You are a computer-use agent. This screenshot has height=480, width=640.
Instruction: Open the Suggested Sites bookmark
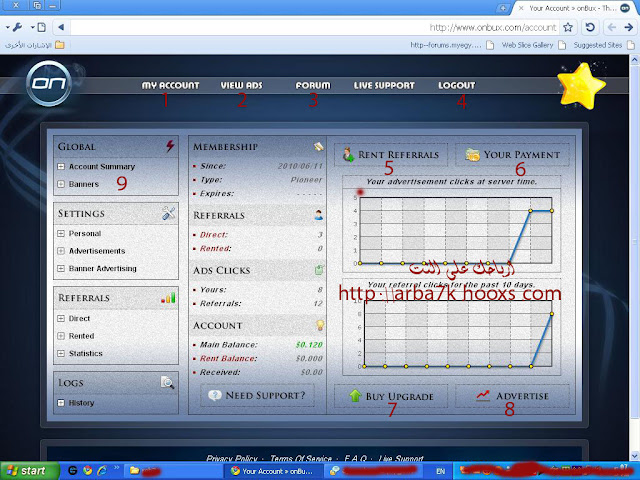click(604, 45)
